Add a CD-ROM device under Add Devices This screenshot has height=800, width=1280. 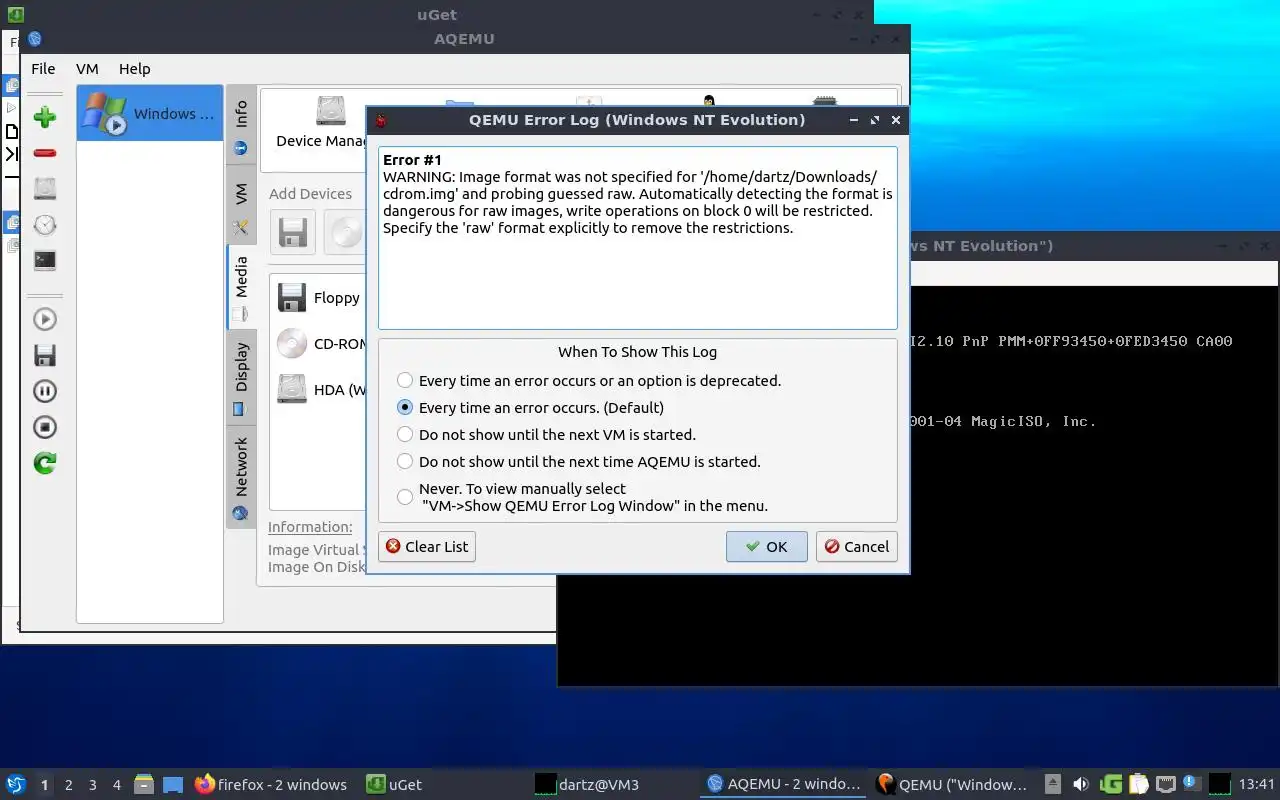(x=346, y=232)
